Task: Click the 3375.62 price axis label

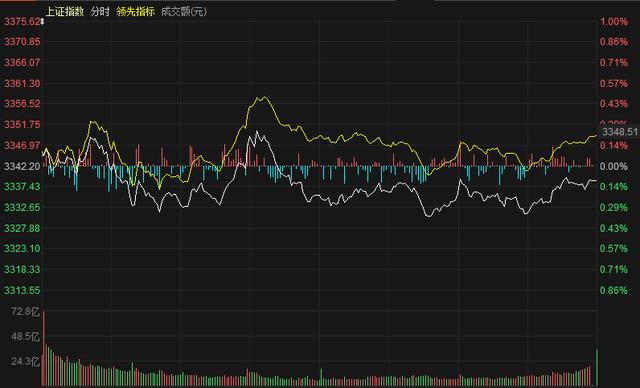Action: [x=22, y=21]
